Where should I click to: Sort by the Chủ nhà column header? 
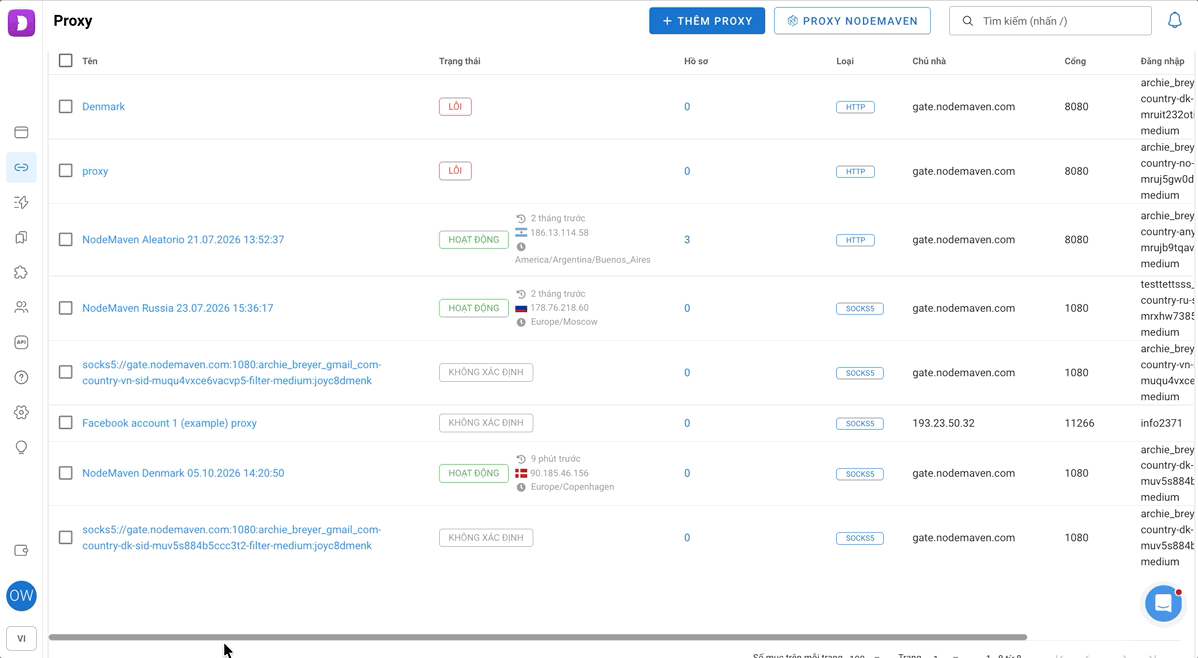pyautogui.click(x=929, y=61)
